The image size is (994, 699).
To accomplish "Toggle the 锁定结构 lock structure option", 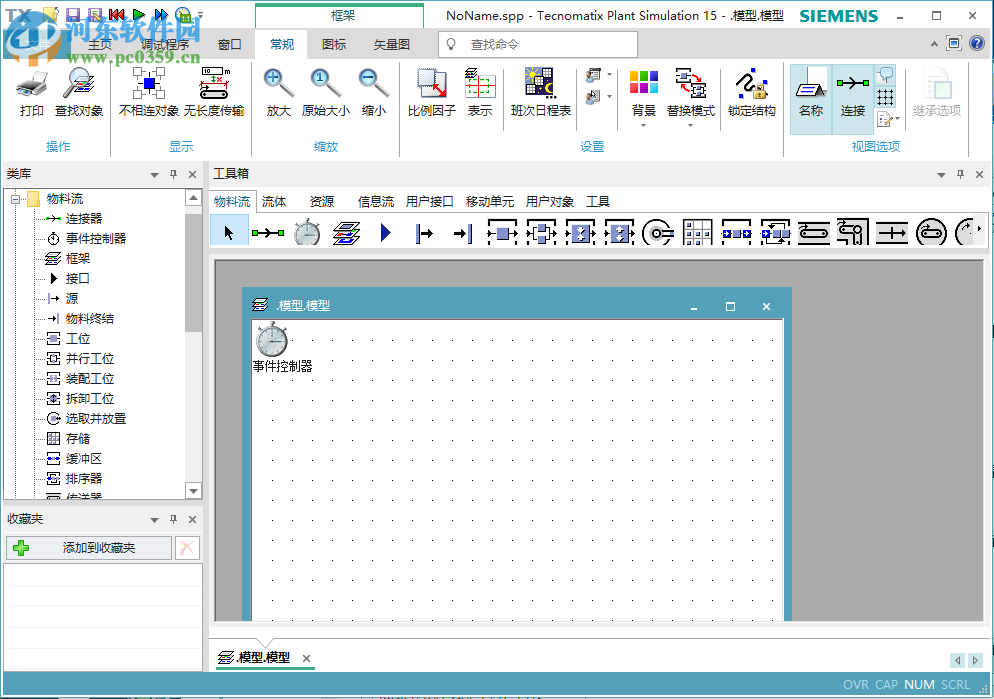I will pos(752,95).
